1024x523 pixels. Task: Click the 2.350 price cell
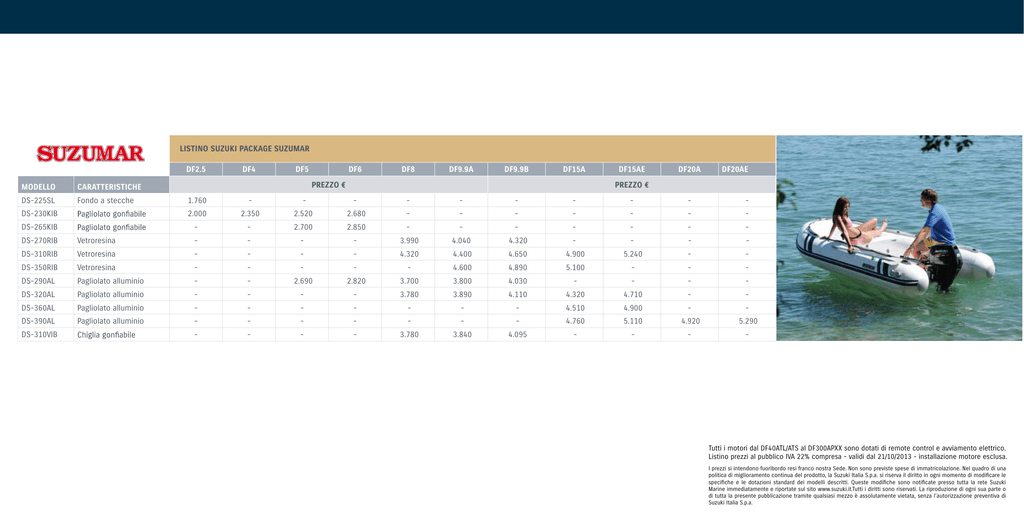pyautogui.click(x=249, y=214)
